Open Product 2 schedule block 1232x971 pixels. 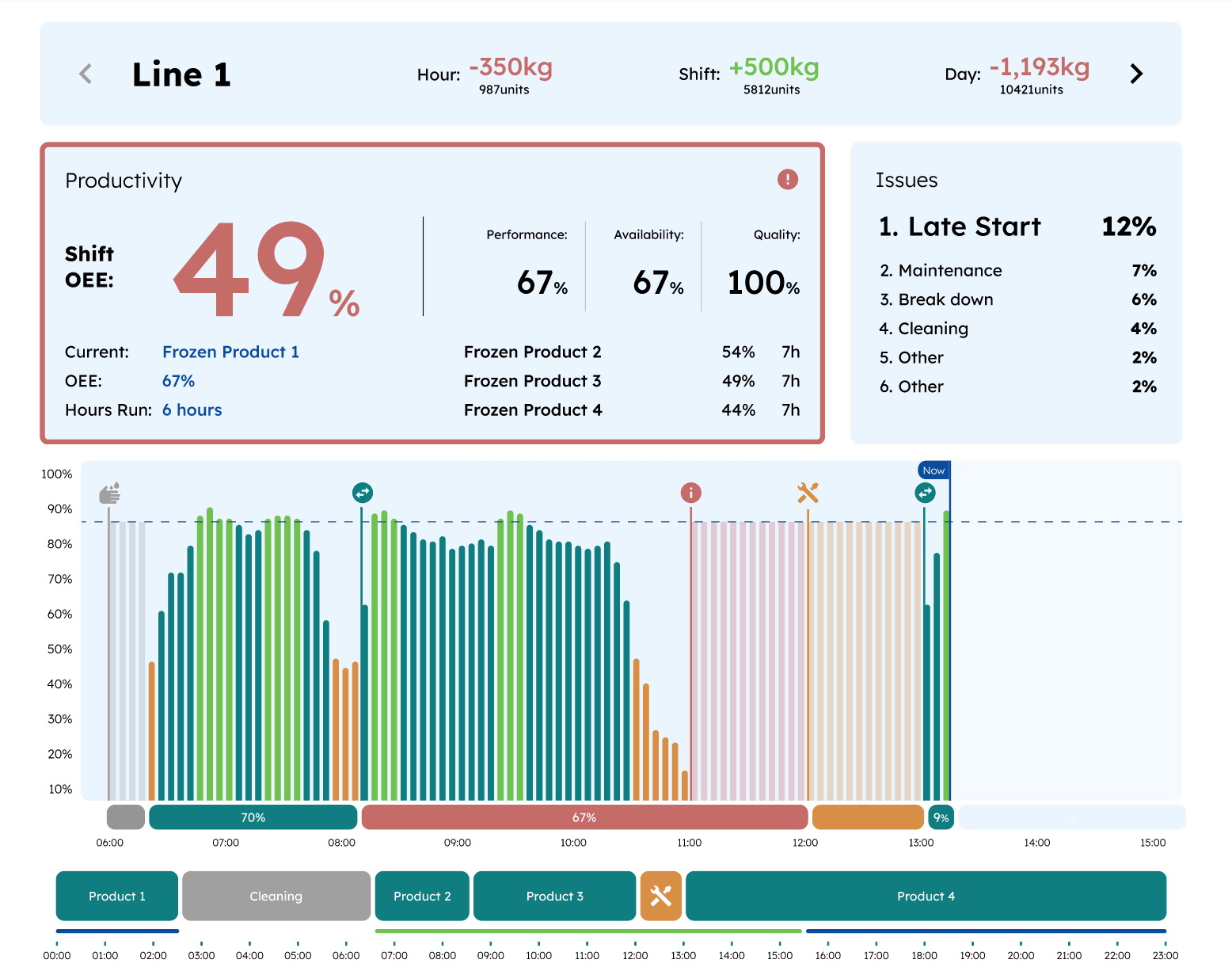[422, 896]
